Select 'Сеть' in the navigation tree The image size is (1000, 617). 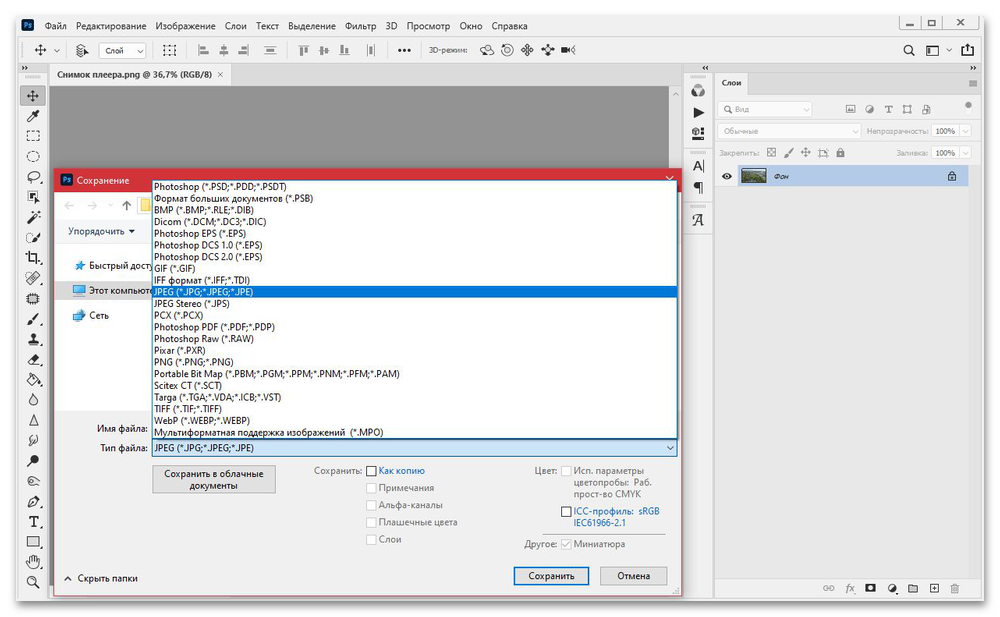coord(91,315)
